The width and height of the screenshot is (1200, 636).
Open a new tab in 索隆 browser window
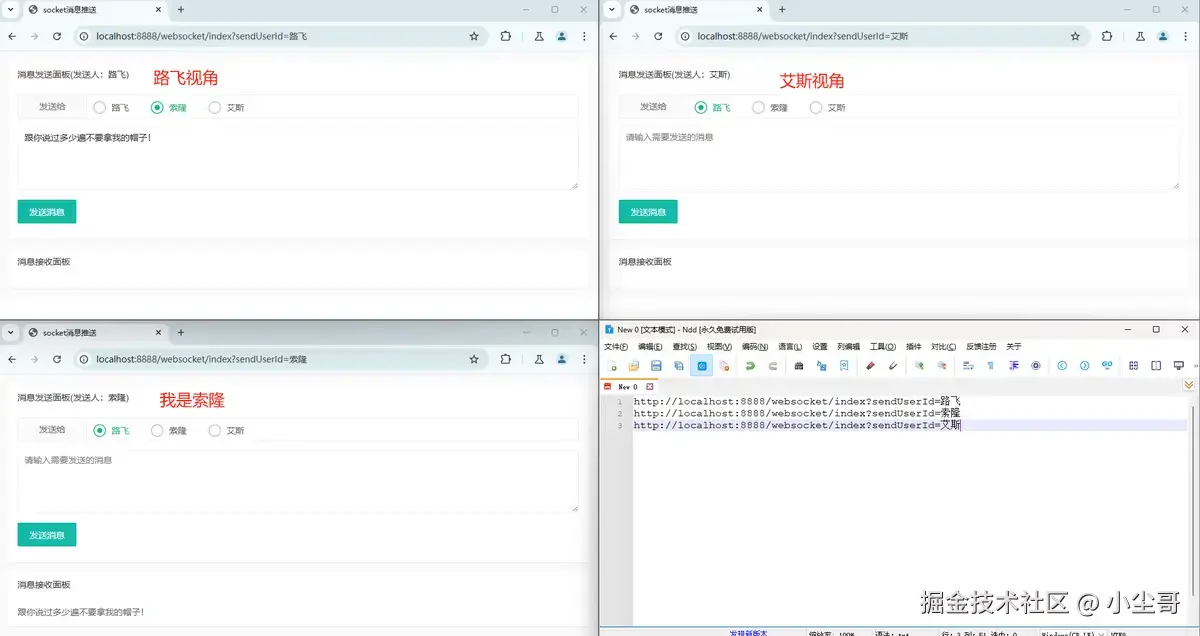pos(181,332)
